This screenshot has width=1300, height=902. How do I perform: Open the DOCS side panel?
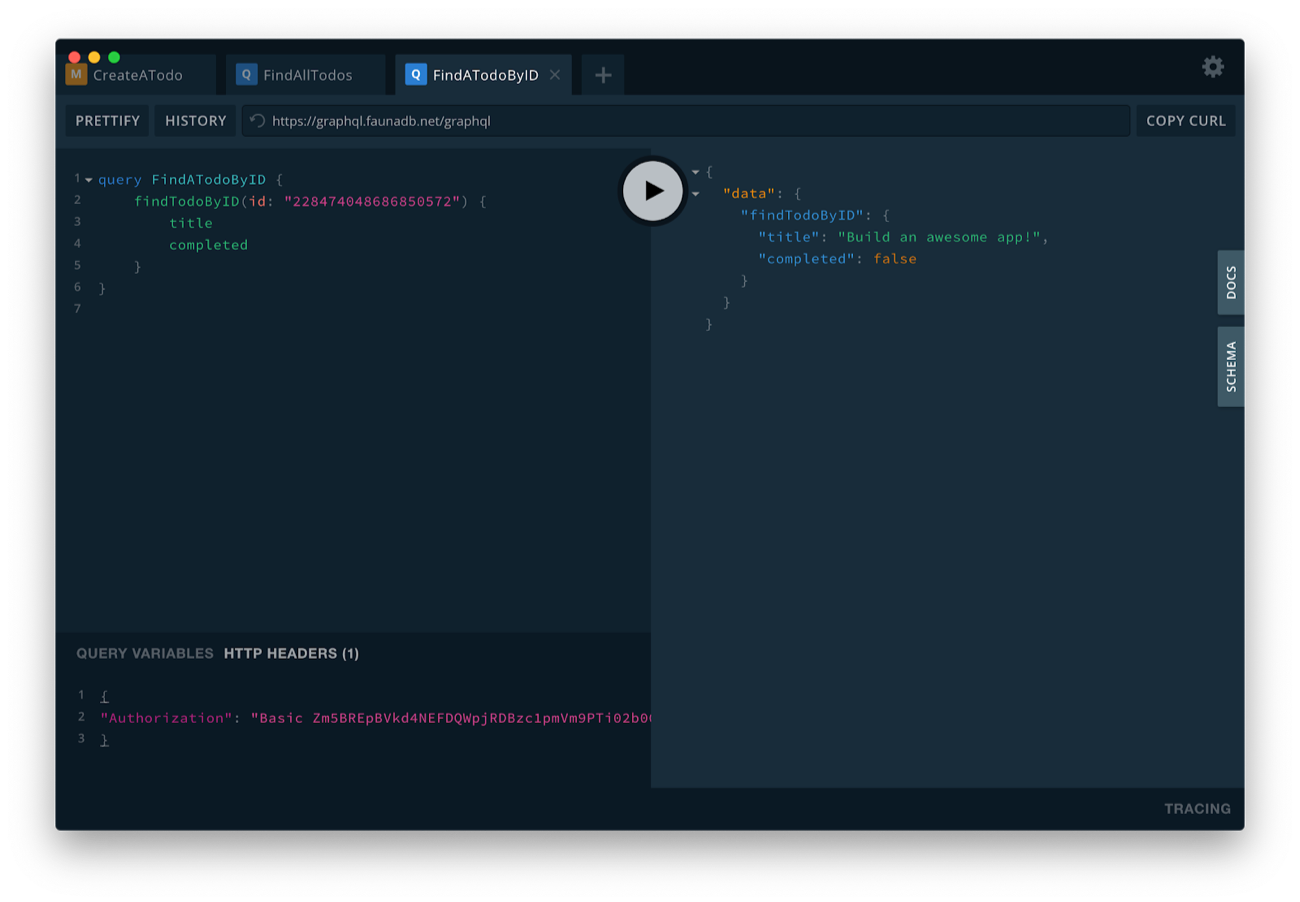click(x=1231, y=283)
